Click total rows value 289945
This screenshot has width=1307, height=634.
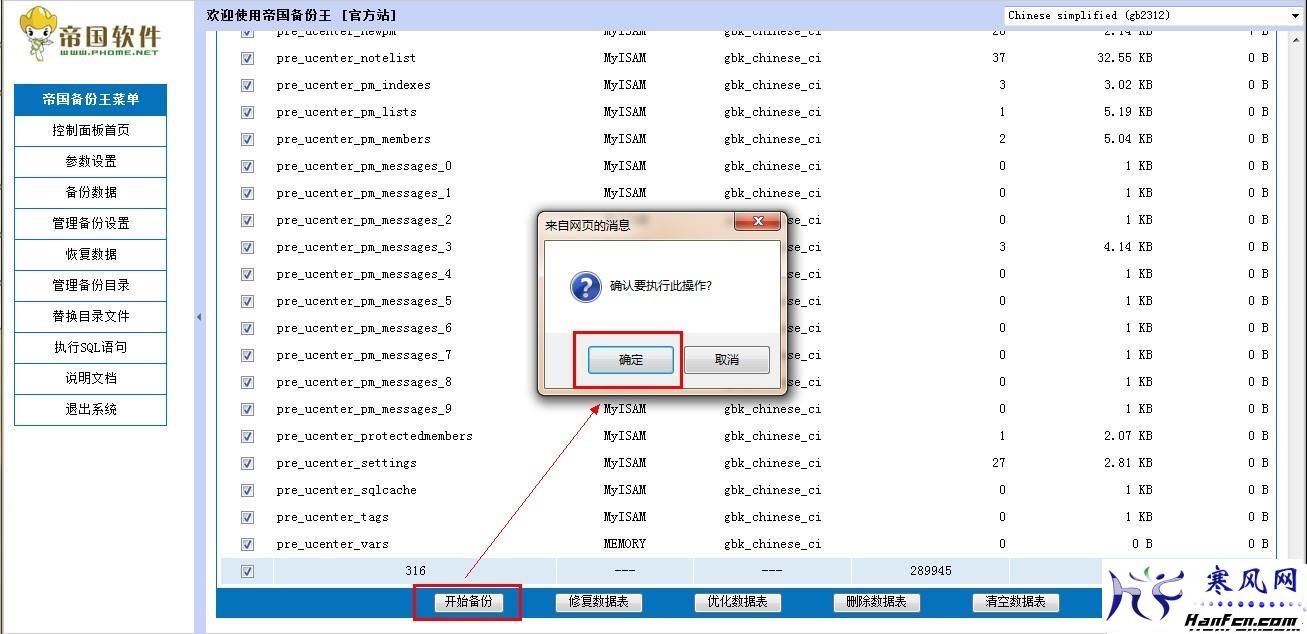coord(930,572)
